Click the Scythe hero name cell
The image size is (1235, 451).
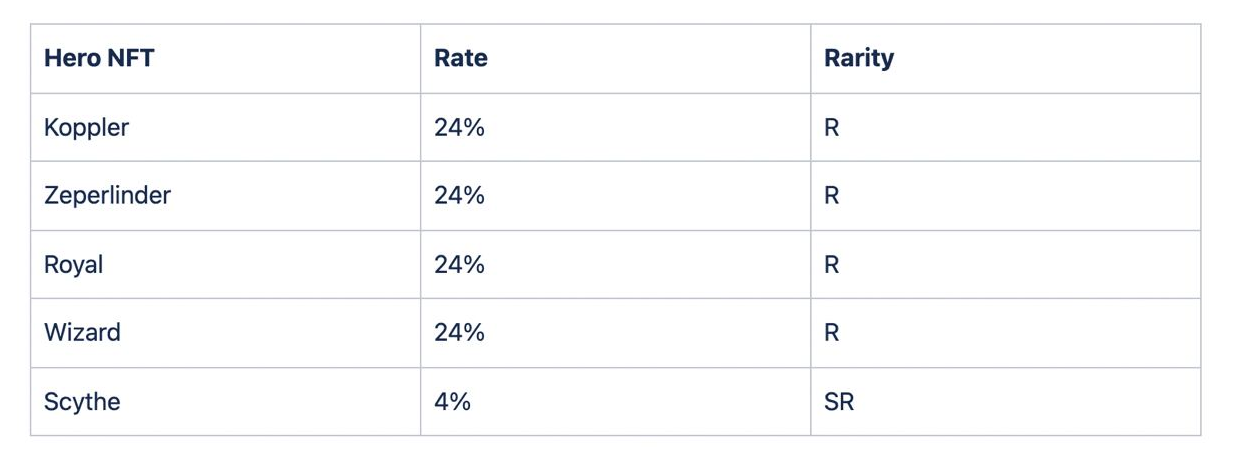(225, 402)
